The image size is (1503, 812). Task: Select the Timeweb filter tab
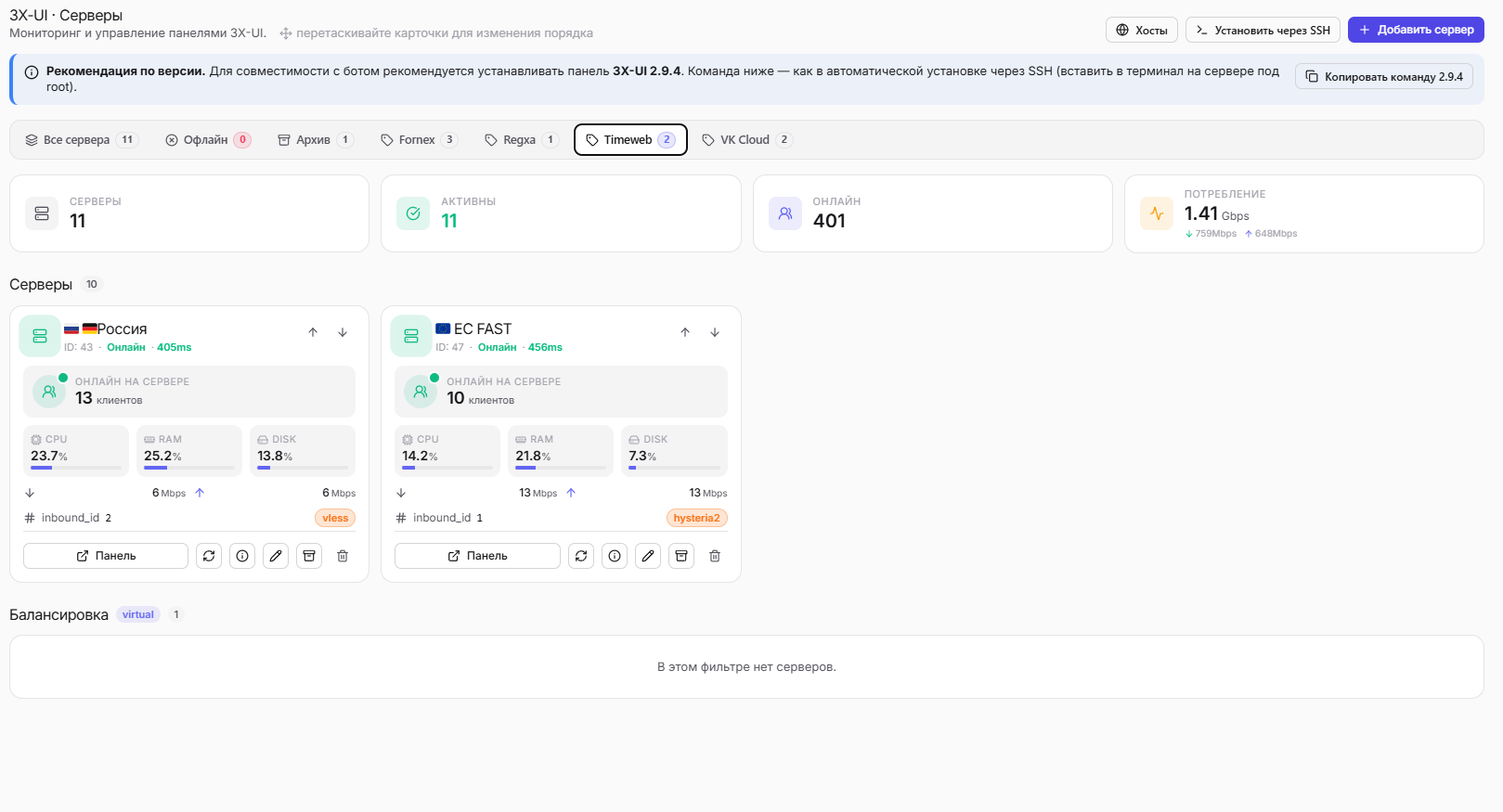pyautogui.click(x=630, y=140)
